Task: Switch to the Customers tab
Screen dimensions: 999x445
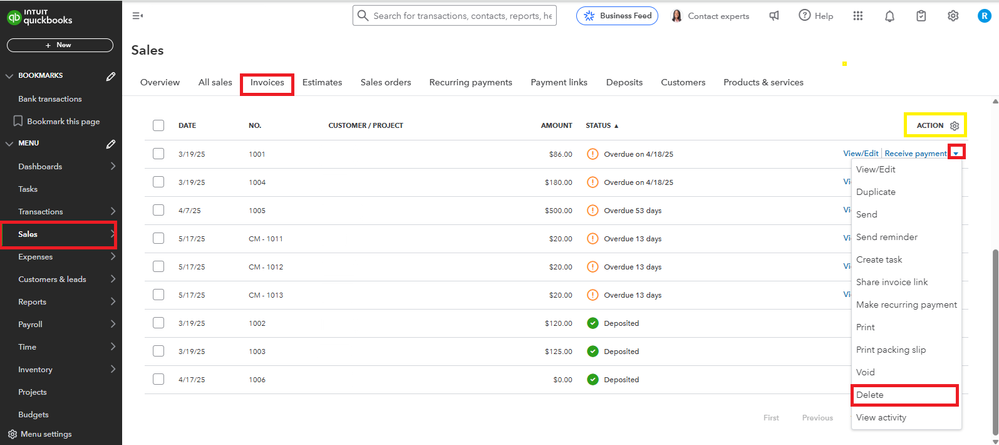Action: pos(683,82)
